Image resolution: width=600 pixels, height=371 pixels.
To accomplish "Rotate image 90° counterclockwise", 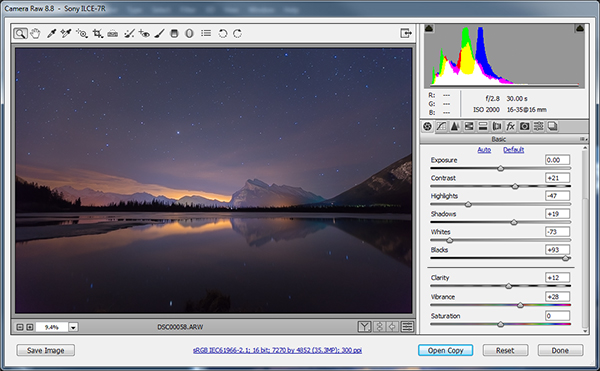I will coord(223,34).
